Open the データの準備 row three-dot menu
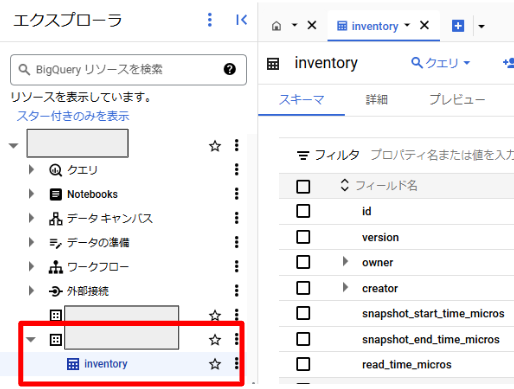This screenshot has height=389, width=514. 237,242
